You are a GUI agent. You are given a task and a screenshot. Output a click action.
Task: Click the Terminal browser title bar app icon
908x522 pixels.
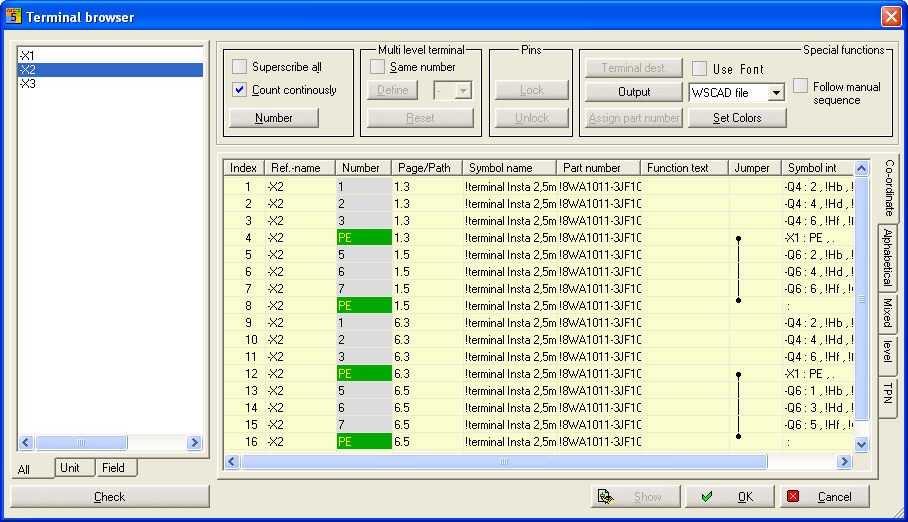coord(13,16)
